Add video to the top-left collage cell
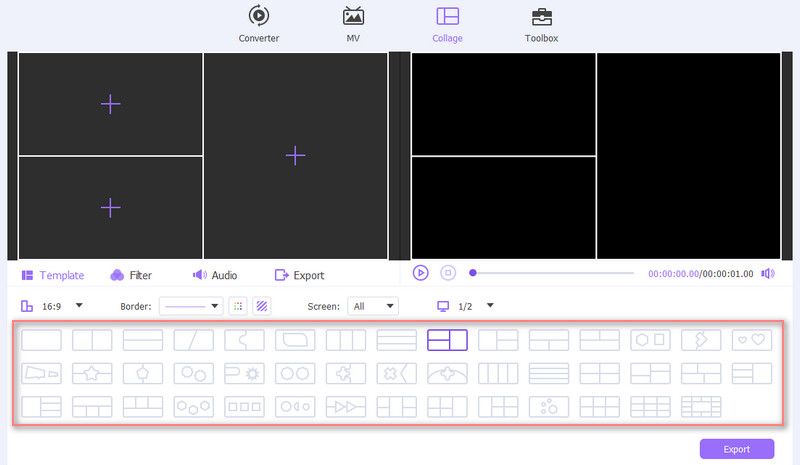 [111, 104]
